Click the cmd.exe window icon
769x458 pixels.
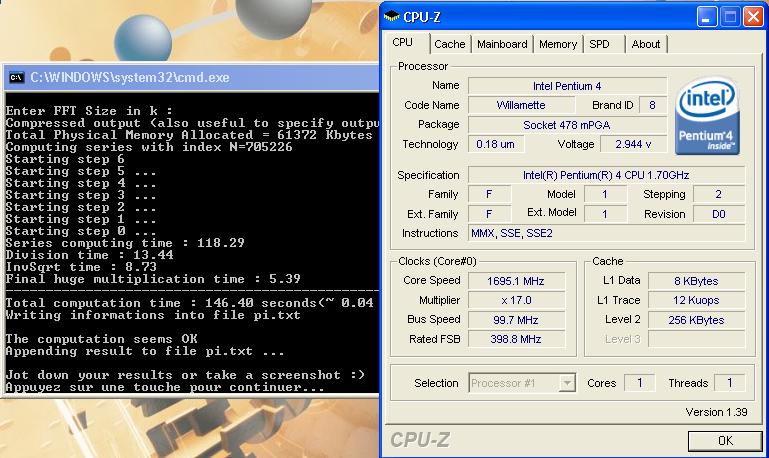(x=16, y=77)
